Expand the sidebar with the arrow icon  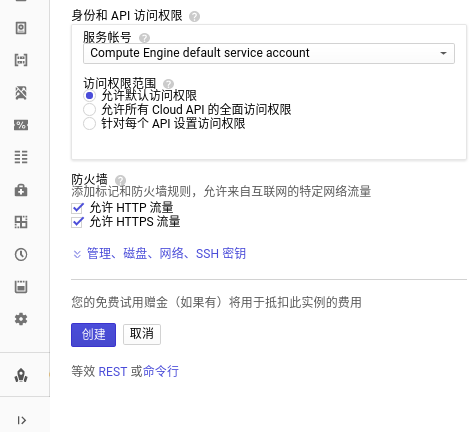22,420
